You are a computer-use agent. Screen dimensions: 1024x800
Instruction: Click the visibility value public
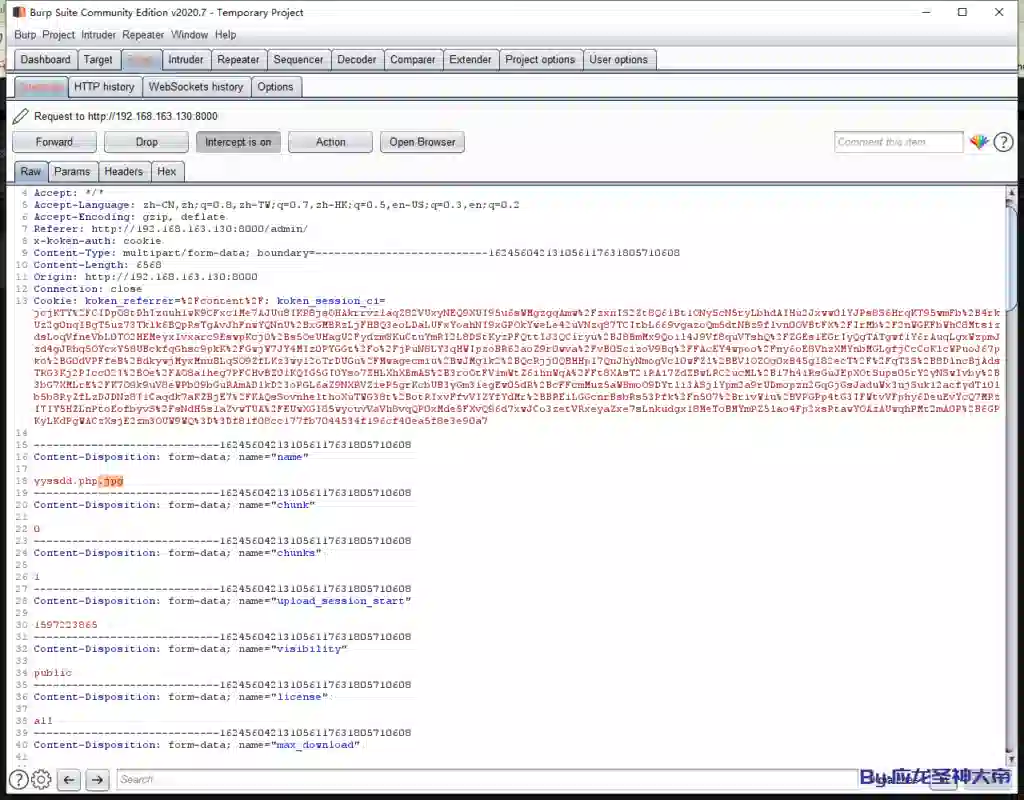click(x=52, y=673)
